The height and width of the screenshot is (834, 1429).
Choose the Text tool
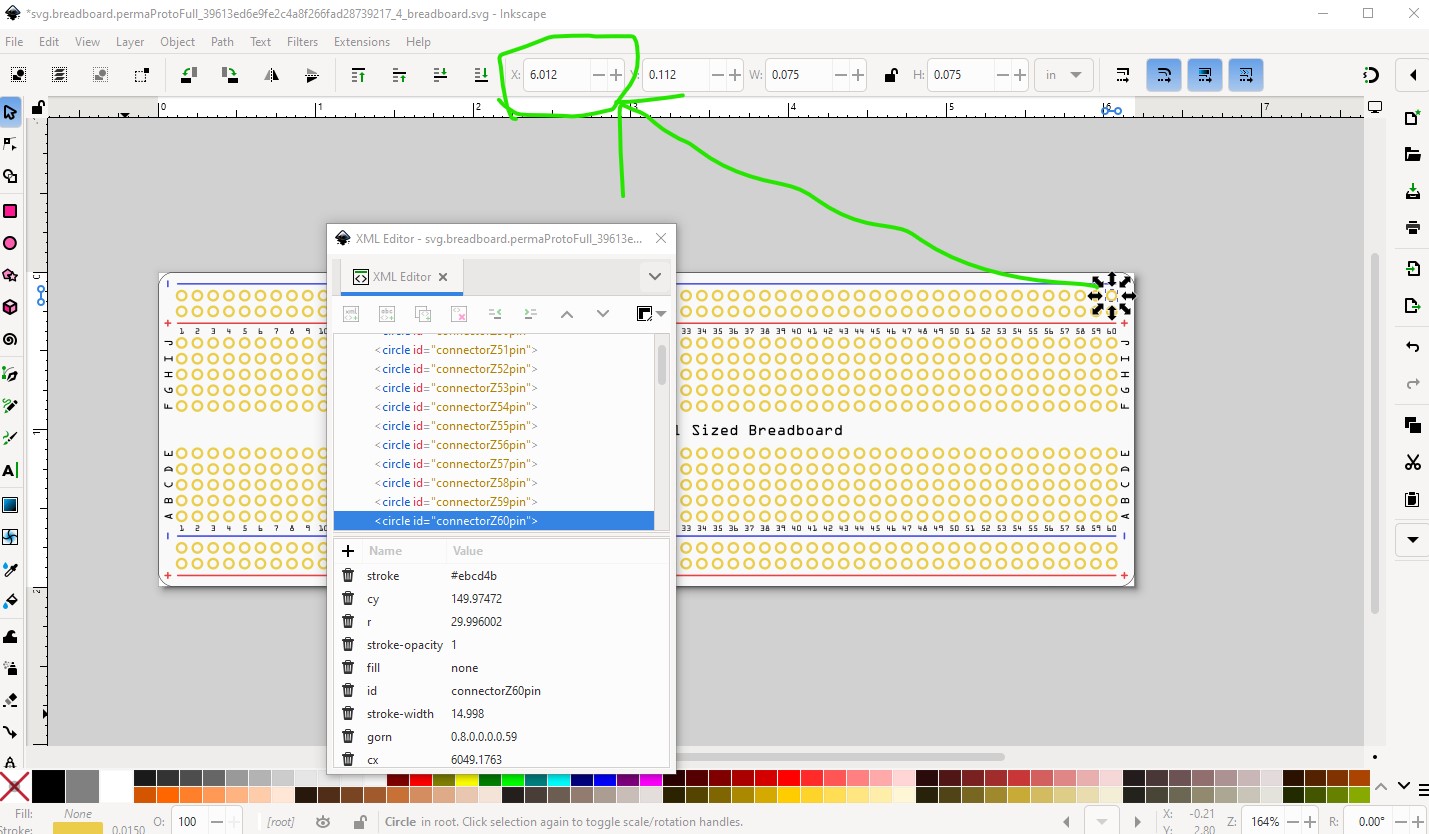pos(10,470)
